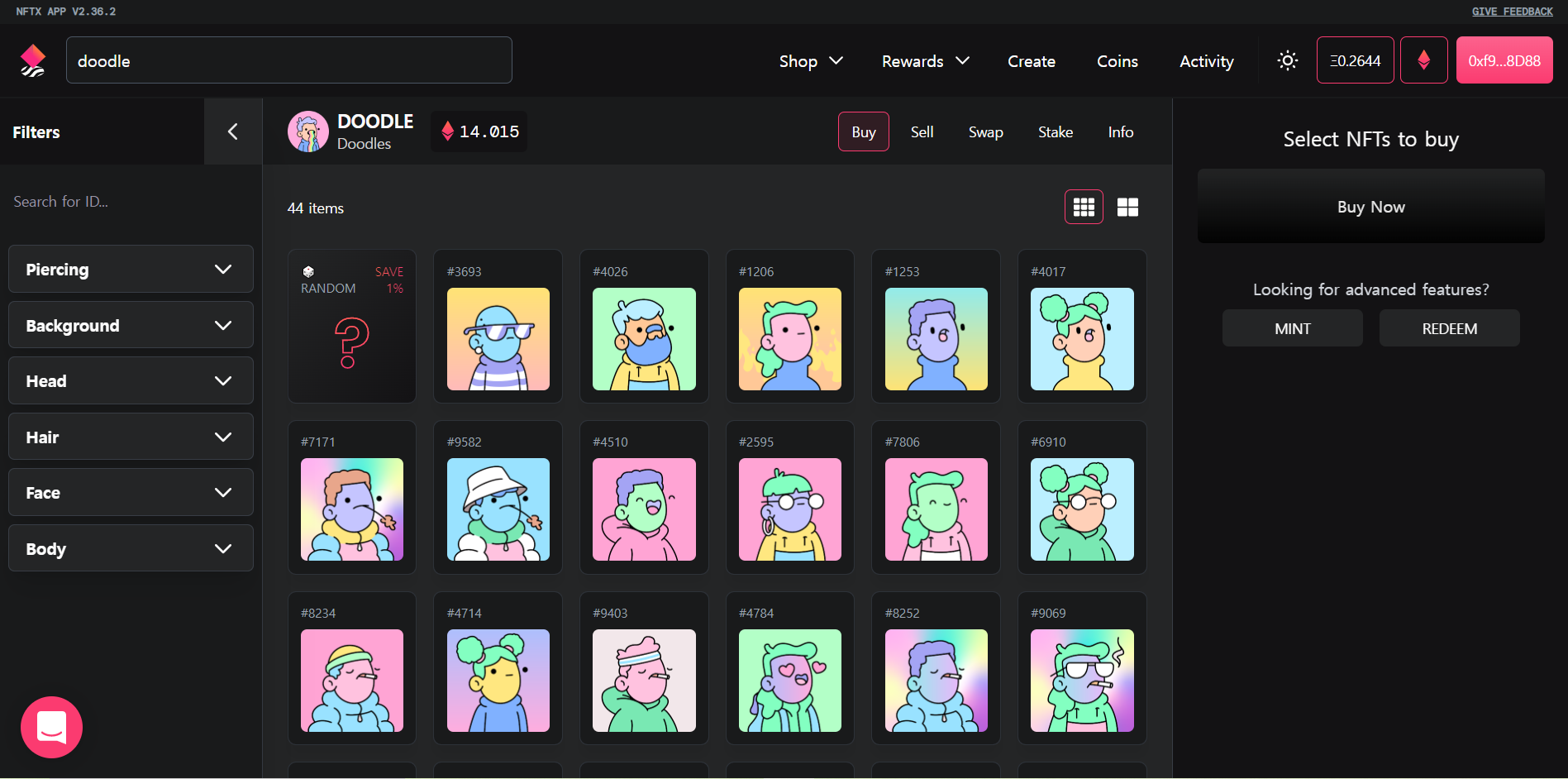1568x779 pixels.
Task: Select Doodle #4714 thumbnail
Action: coord(498,681)
